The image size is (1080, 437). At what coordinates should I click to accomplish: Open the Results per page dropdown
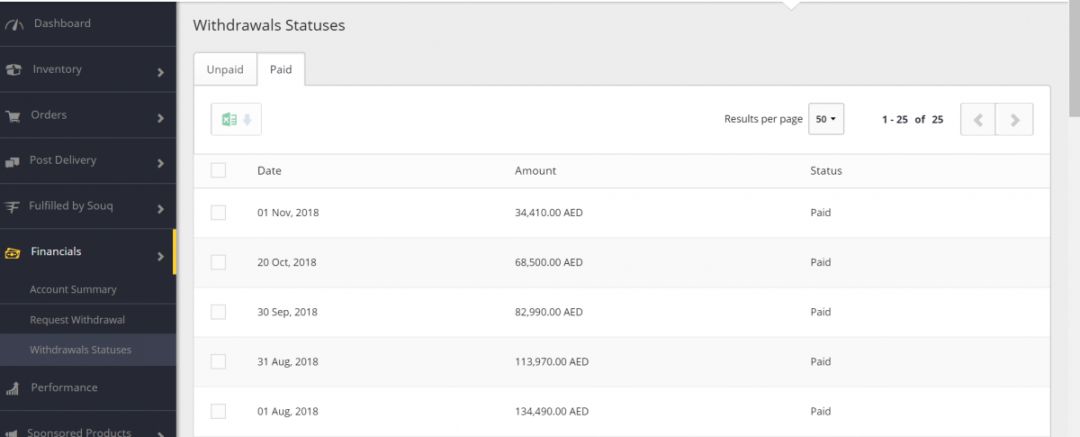click(x=826, y=119)
